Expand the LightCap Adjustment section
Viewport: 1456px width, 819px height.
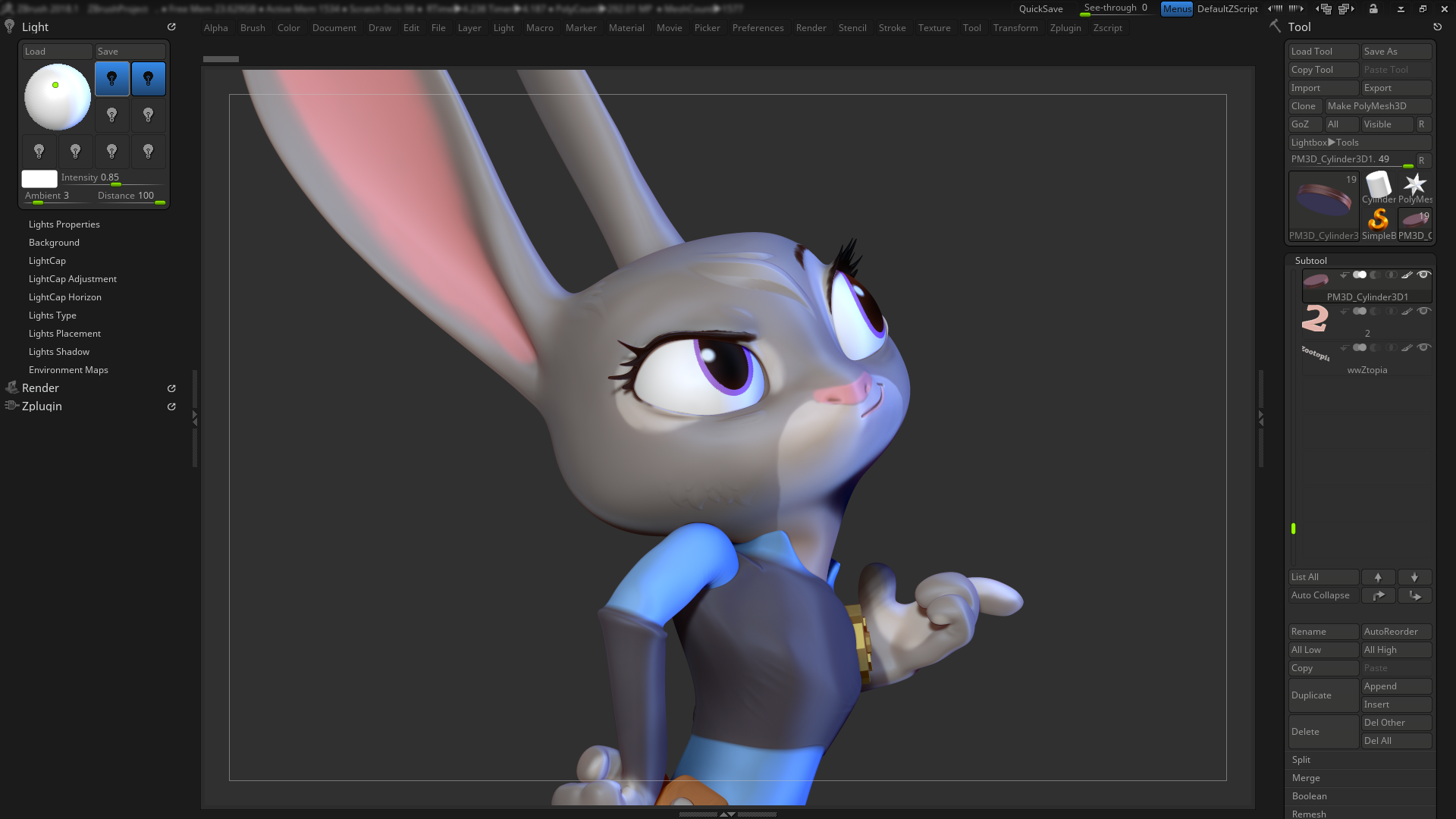73,278
